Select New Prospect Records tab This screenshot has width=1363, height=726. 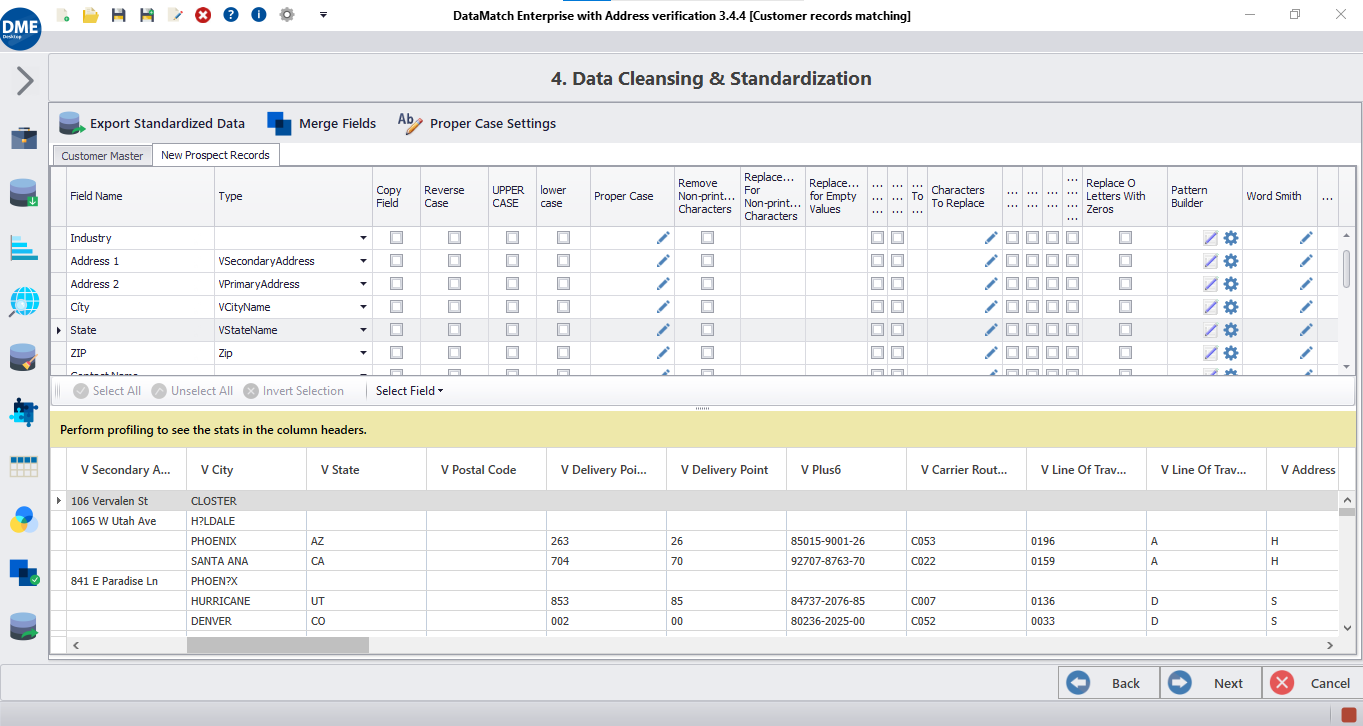pyautogui.click(x=215, y=155)
